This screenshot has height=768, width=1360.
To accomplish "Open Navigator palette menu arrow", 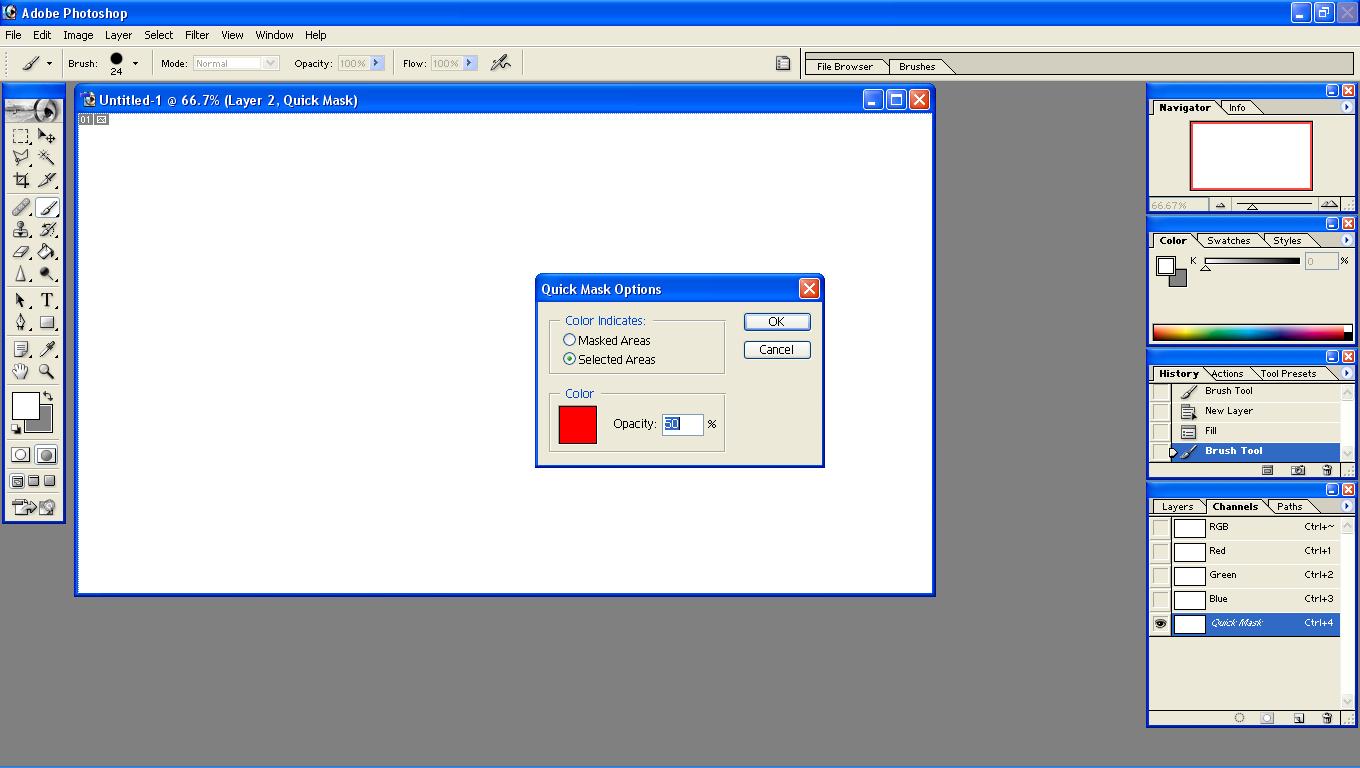I will click(x=1346, y=107).
